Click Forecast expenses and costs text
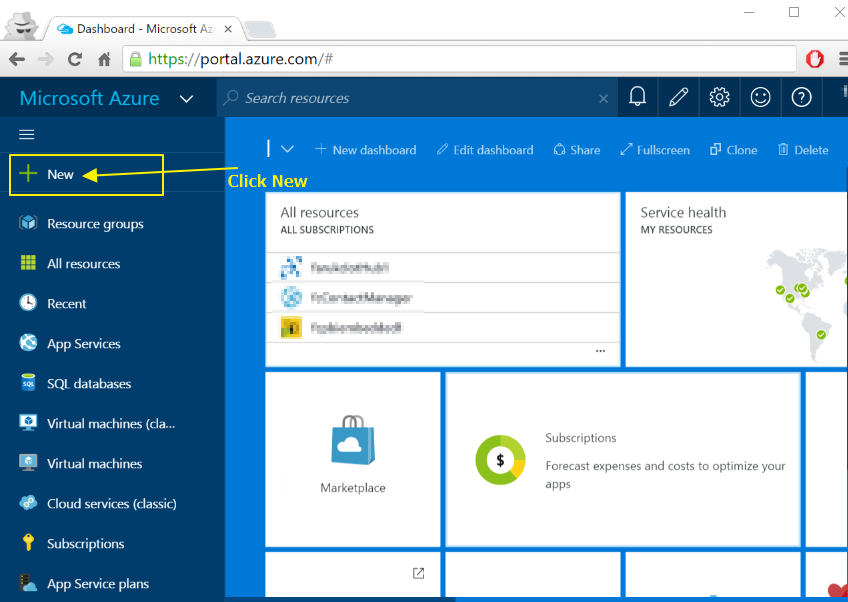848x602 pixels. pos(665,474)
